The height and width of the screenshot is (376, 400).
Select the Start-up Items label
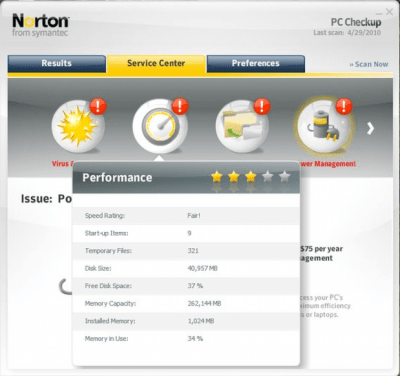click(x=107, y=233)
